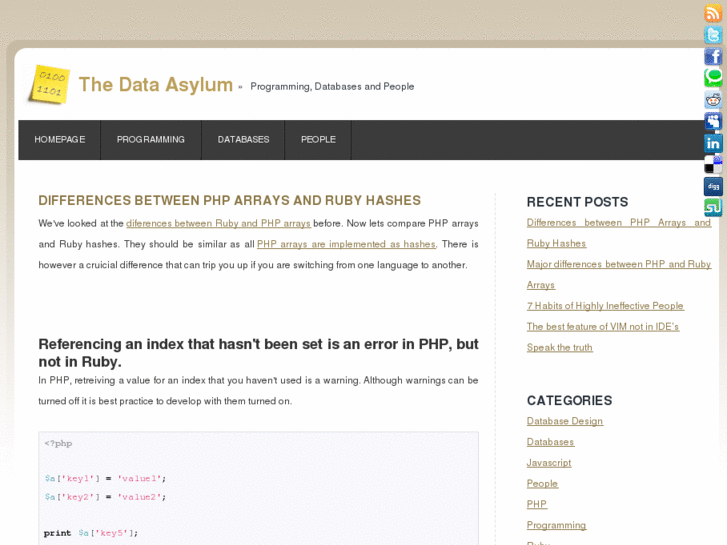Browse the PHP category
Image resolution: width=727 pixels, height=545 pixels.
point(537,505)
